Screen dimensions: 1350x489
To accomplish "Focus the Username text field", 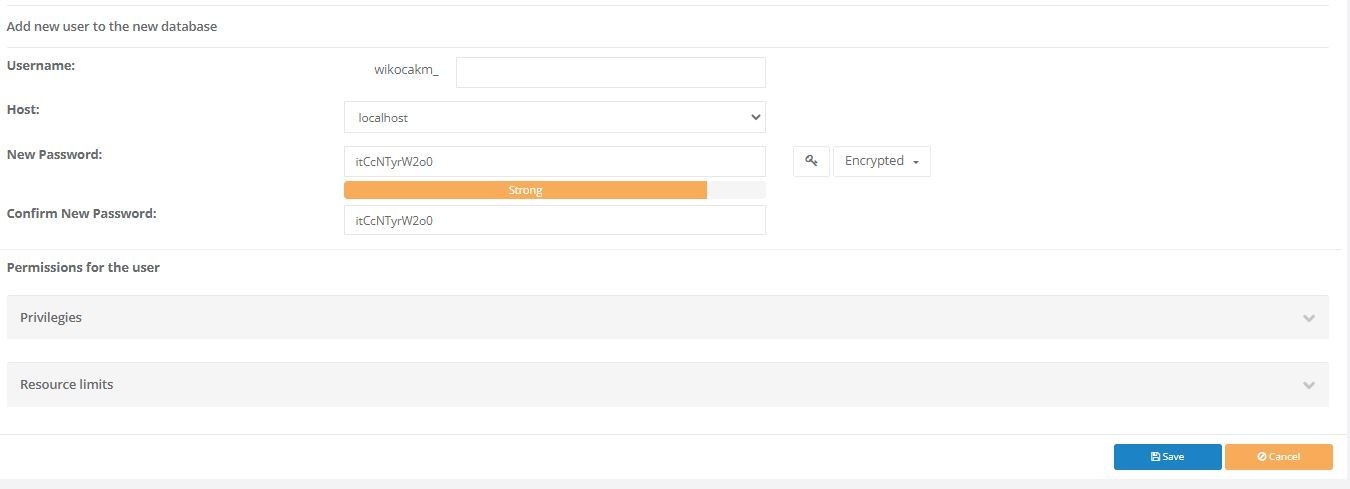I will [610, 72].
